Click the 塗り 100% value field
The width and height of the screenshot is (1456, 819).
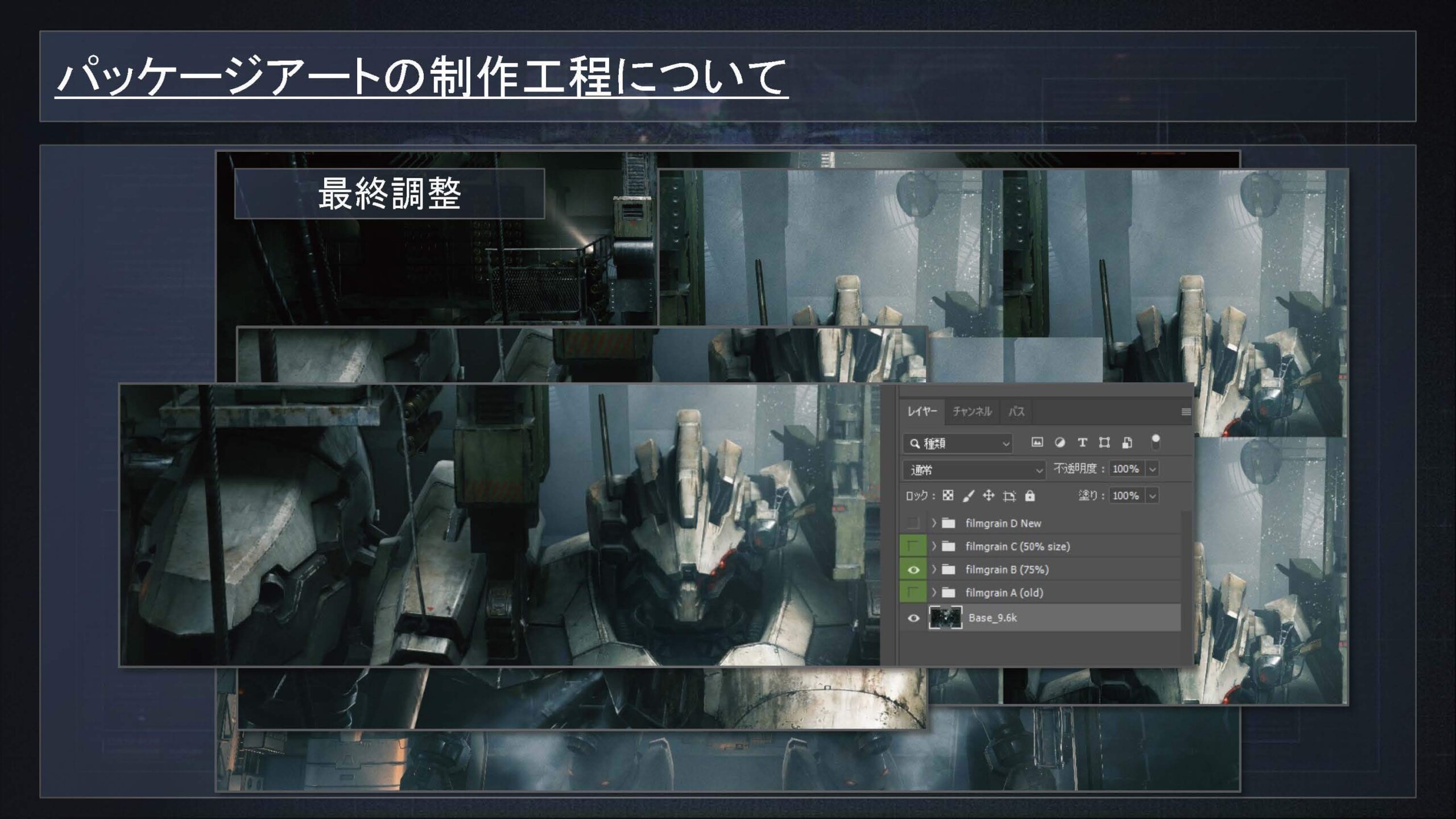1126,496
